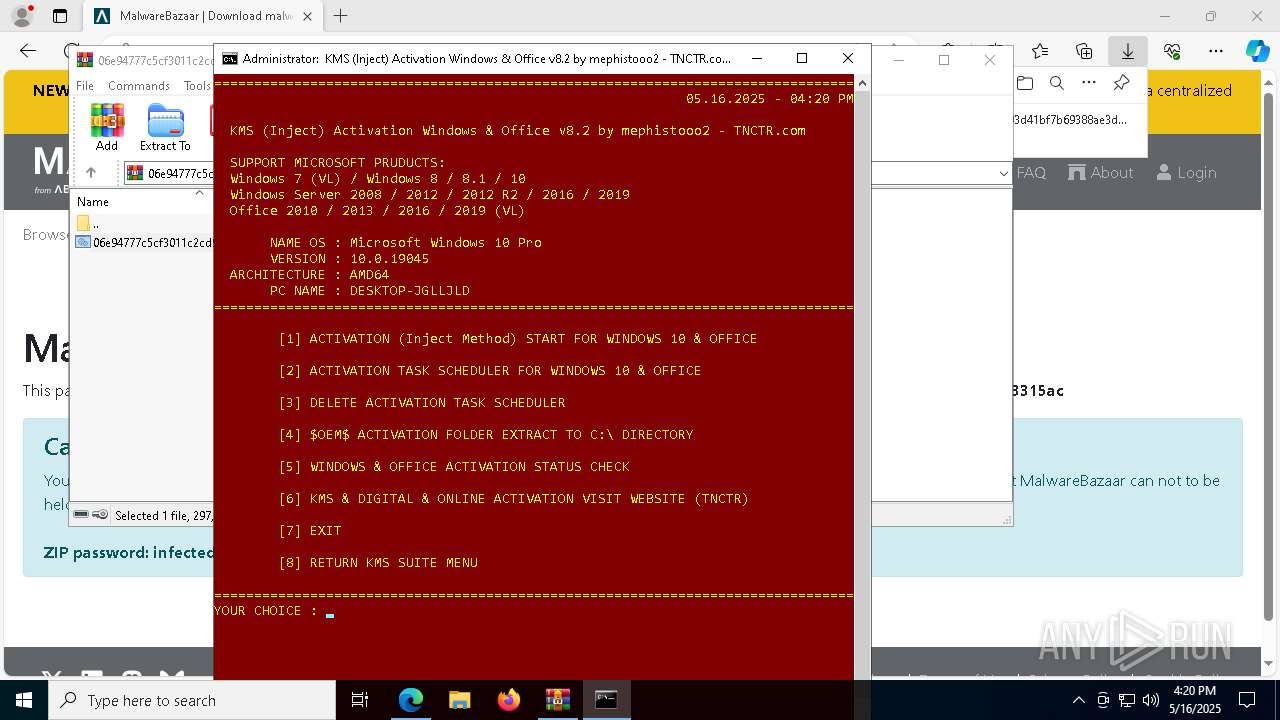Open a new Edge tab

tap(341, 16)
